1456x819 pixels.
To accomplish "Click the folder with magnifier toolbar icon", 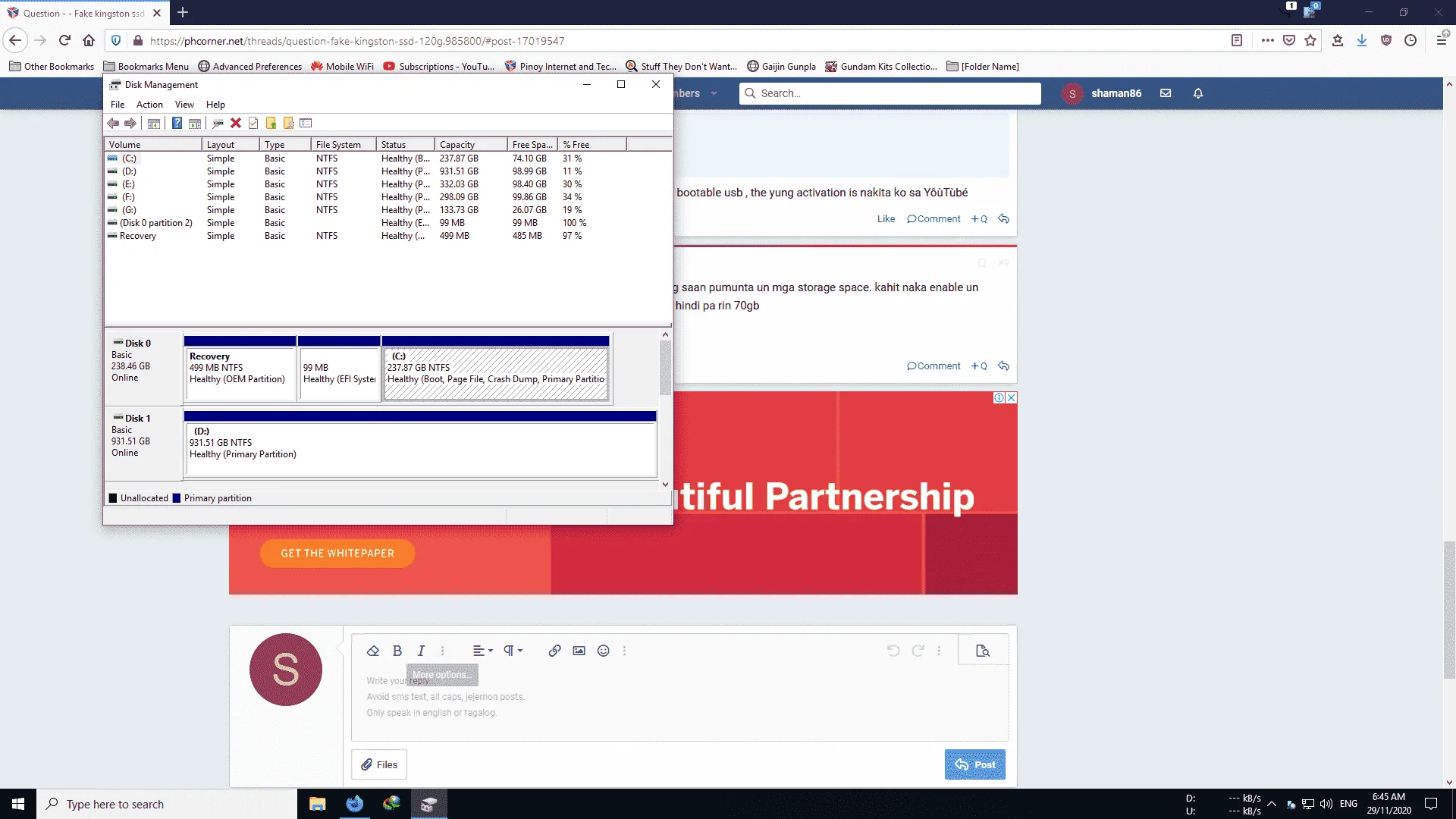I will pyautogui.click(x=288, y=124).
